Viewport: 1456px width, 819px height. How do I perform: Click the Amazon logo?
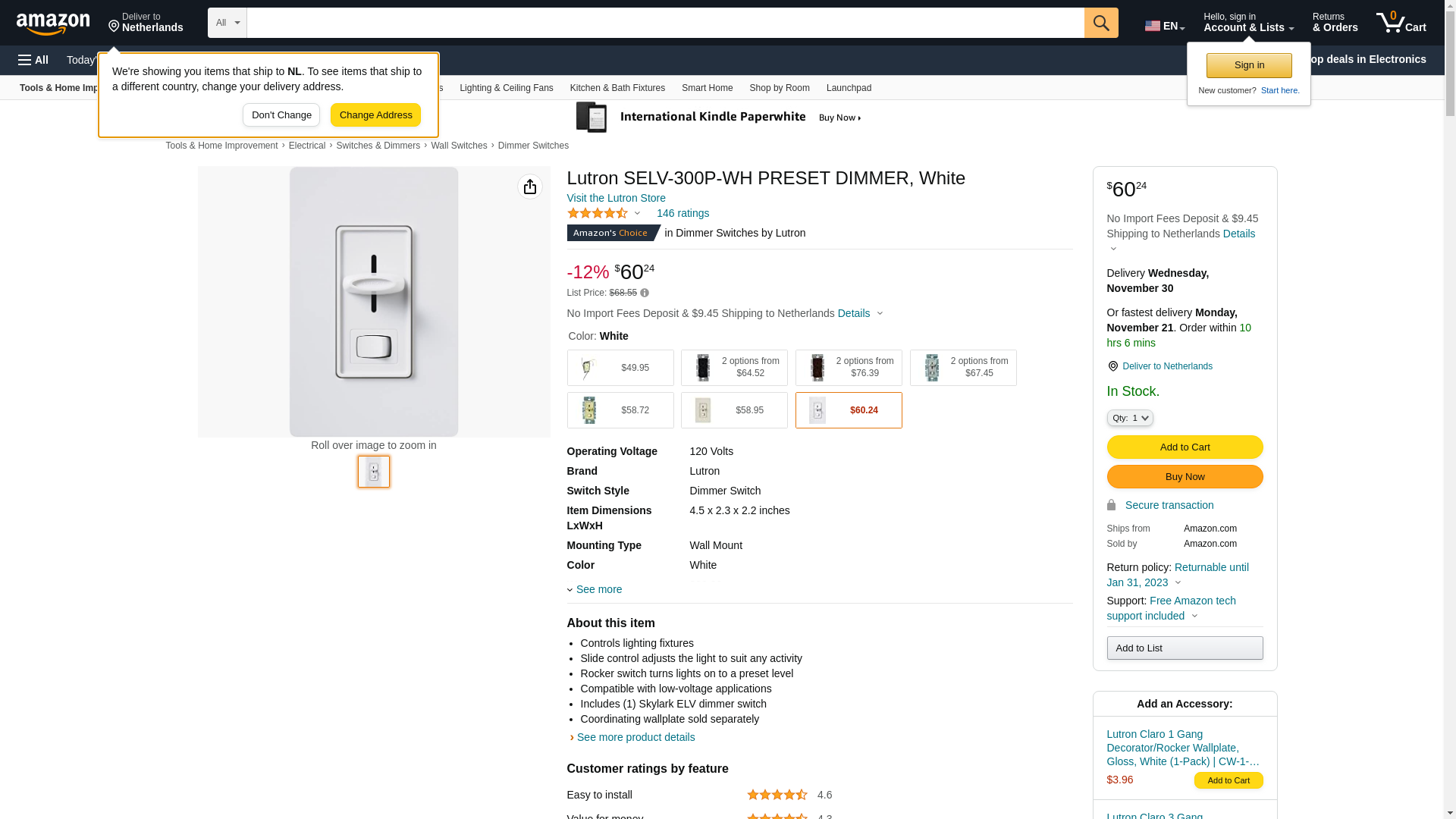53,24
